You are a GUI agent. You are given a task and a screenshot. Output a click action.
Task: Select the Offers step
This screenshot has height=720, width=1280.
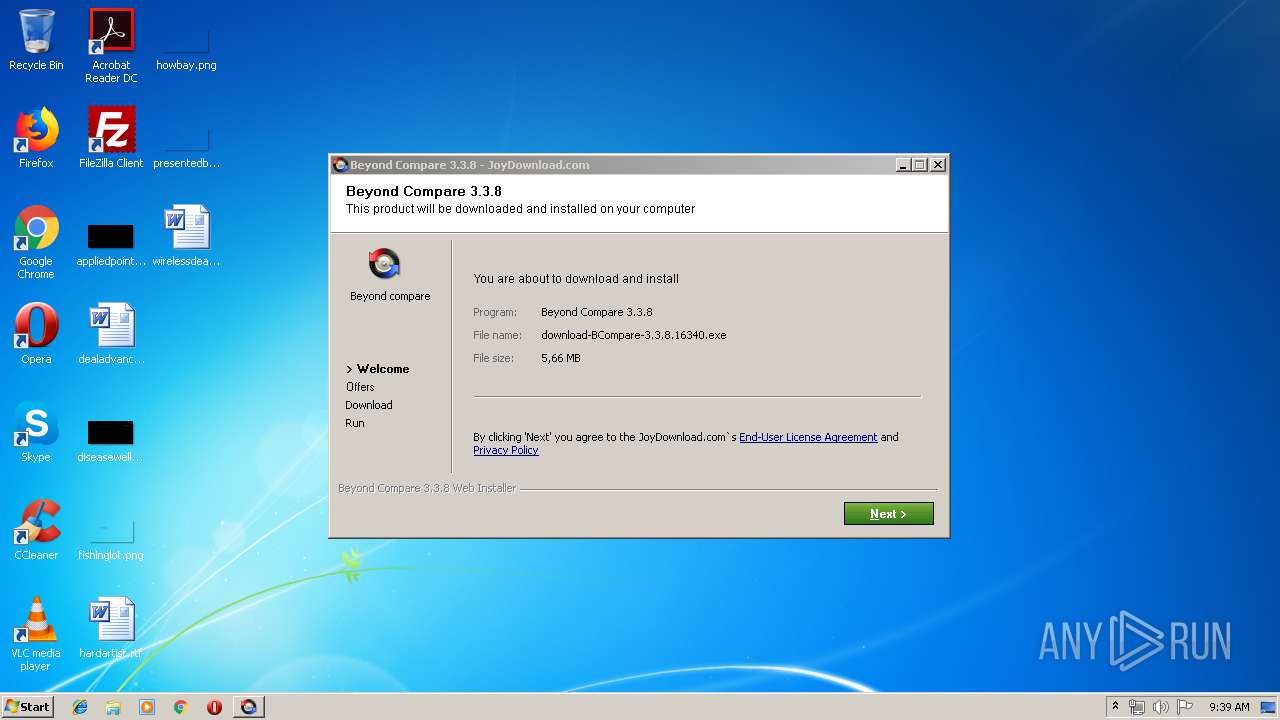(360, 387)
